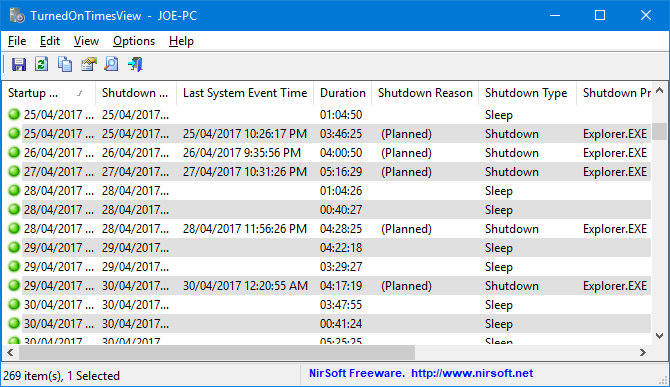Open the Options menu
The image size is (670, 387).
[134, 41]
